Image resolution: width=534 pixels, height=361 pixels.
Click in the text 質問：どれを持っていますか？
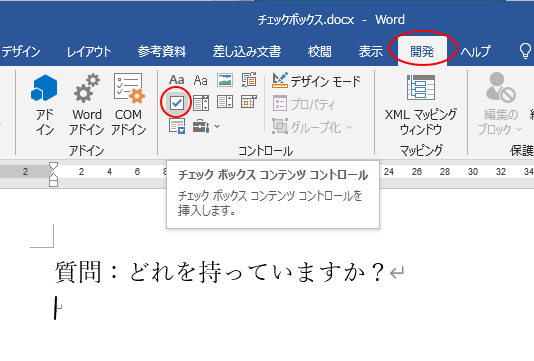[220, 272]
